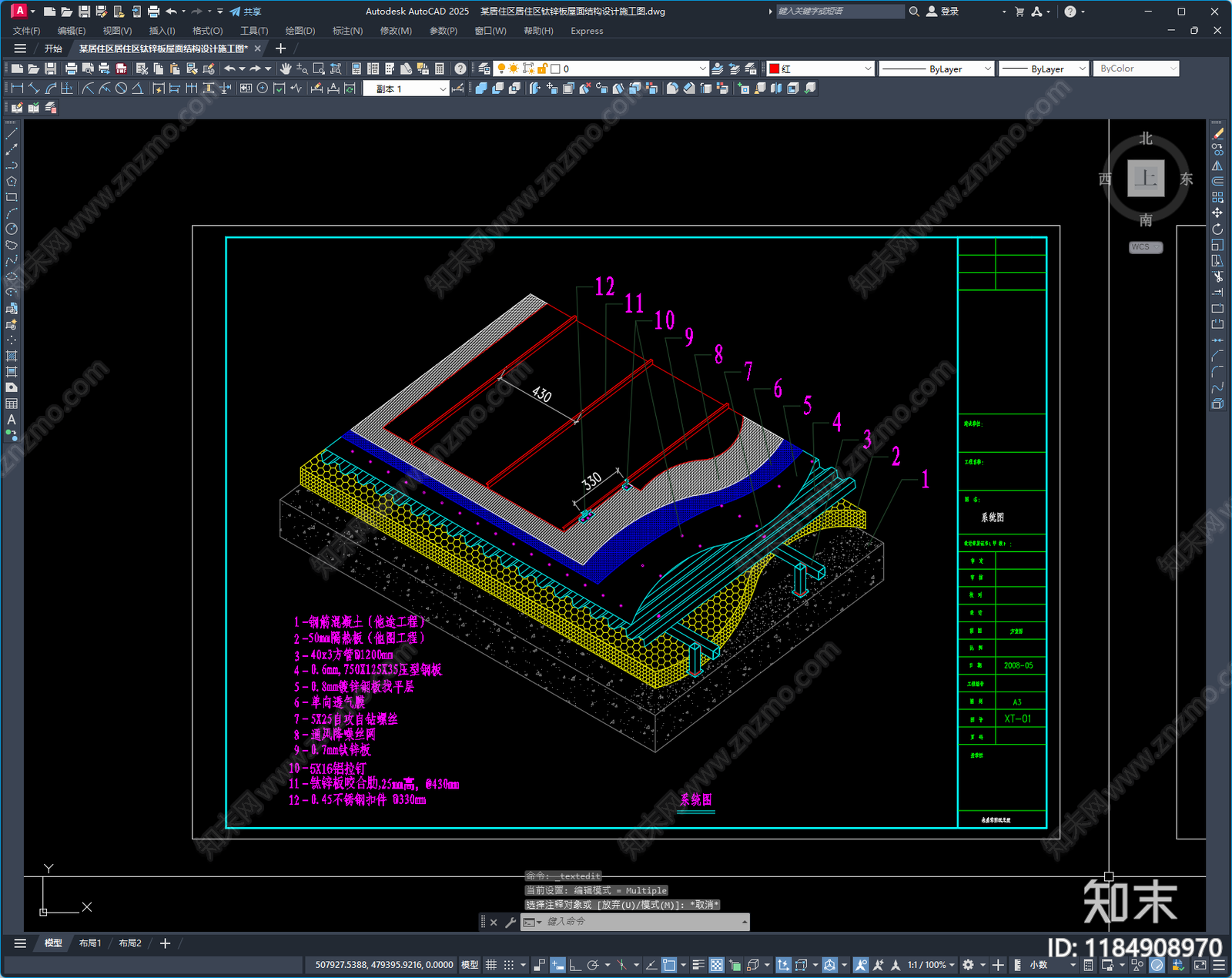Select the Line tool in draw toolbar

[12, 134]
